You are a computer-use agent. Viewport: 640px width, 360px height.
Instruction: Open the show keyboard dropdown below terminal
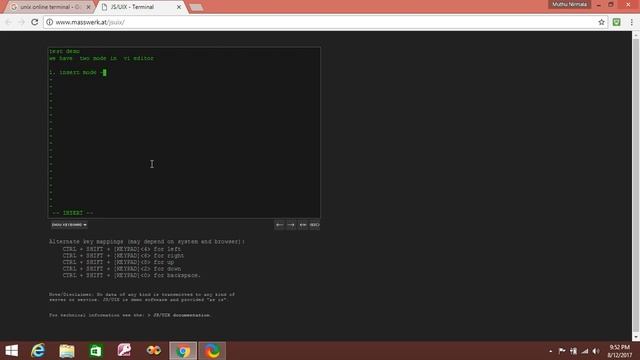[69, 225]
